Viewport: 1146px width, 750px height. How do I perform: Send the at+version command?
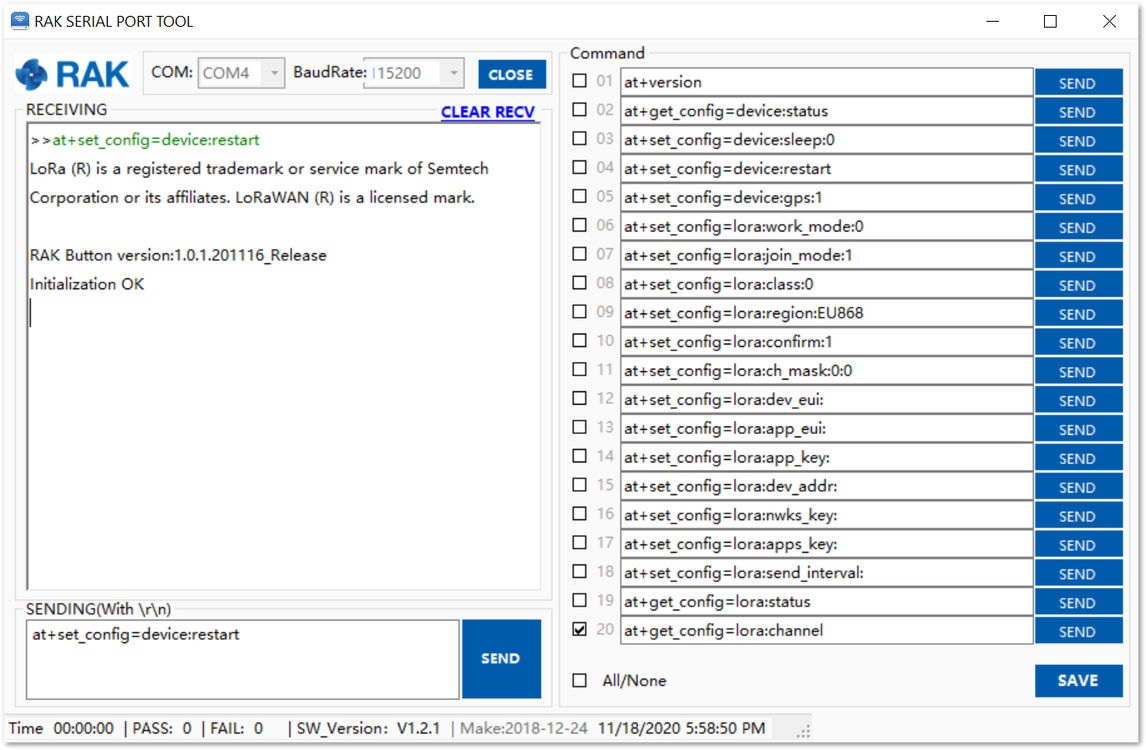pos(1078,83)
